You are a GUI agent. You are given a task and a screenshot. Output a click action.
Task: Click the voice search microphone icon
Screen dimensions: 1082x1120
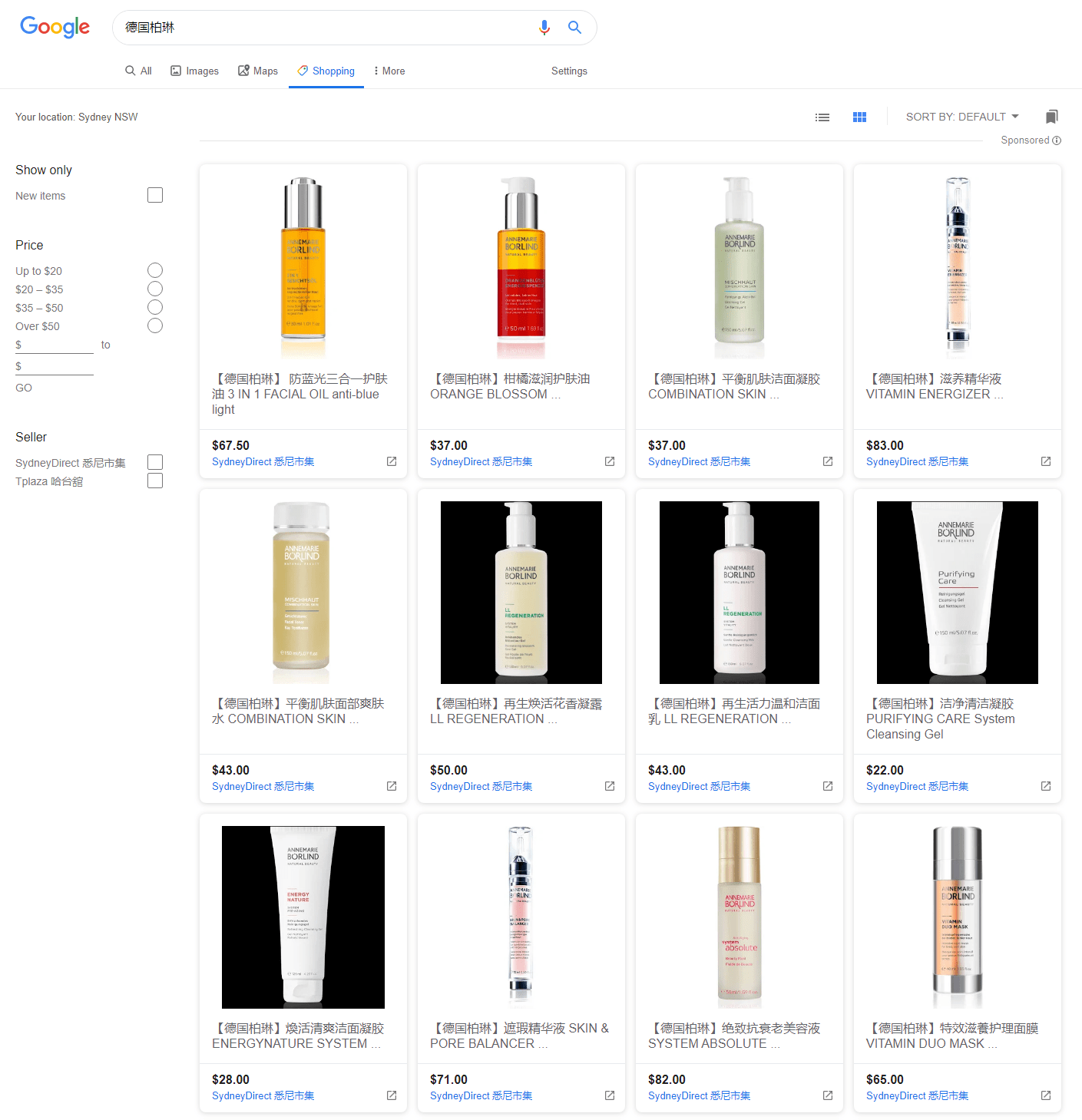(544, 27)
